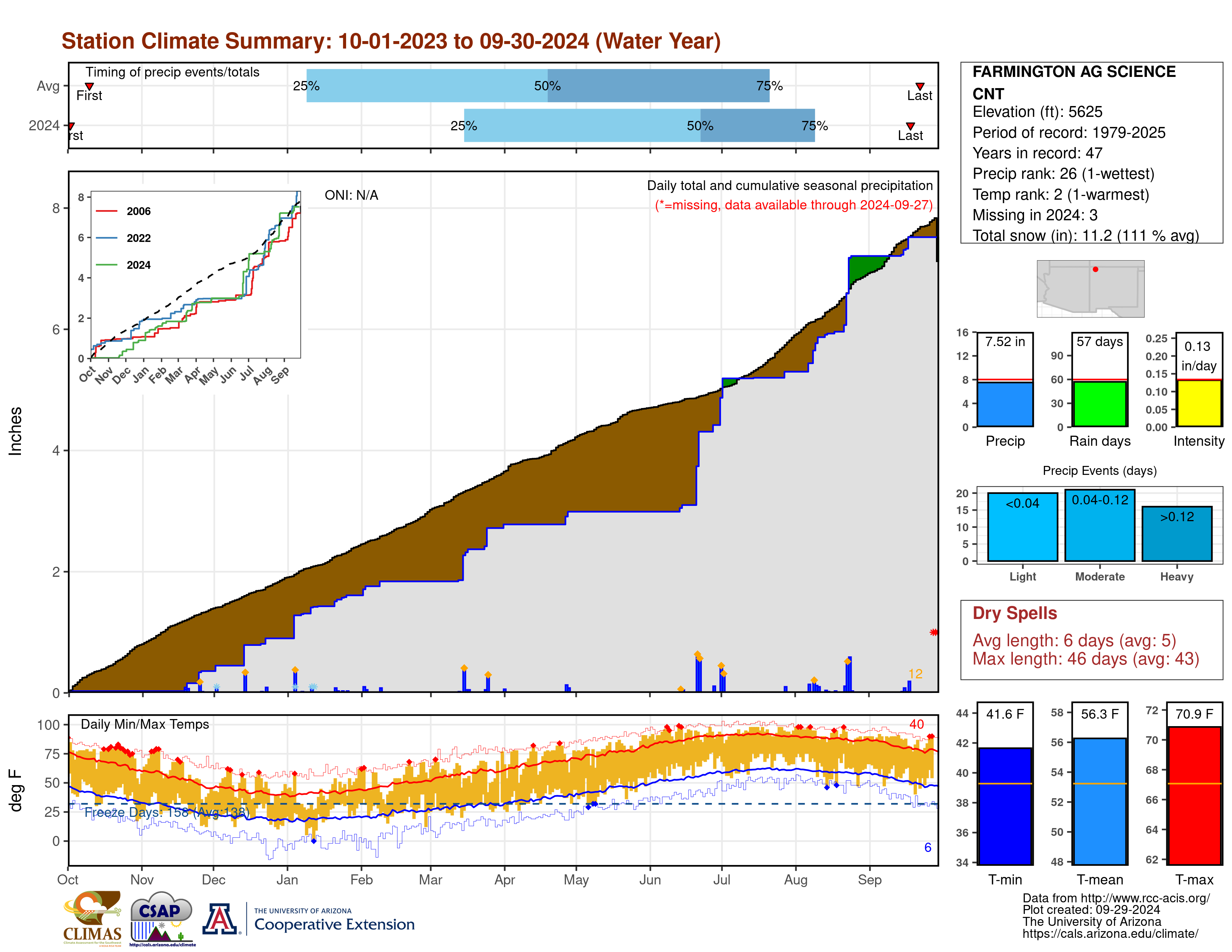Click the 2024 row first-event red triangle
This screenshot has width=1232, height=952.
click(x=71, y=126)
